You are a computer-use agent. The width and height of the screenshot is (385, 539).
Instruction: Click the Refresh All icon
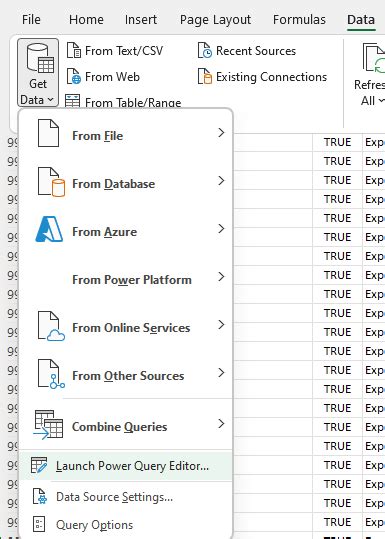374,58
